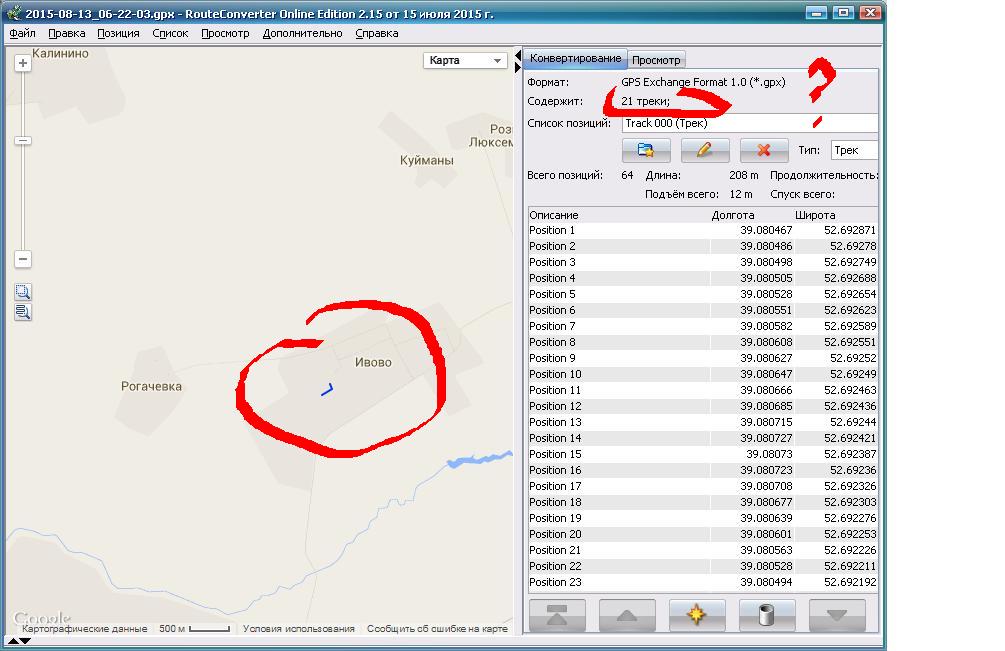Click the red X delete position list button
Viewport: 1005px width, 651px height.
pos(764,150)
